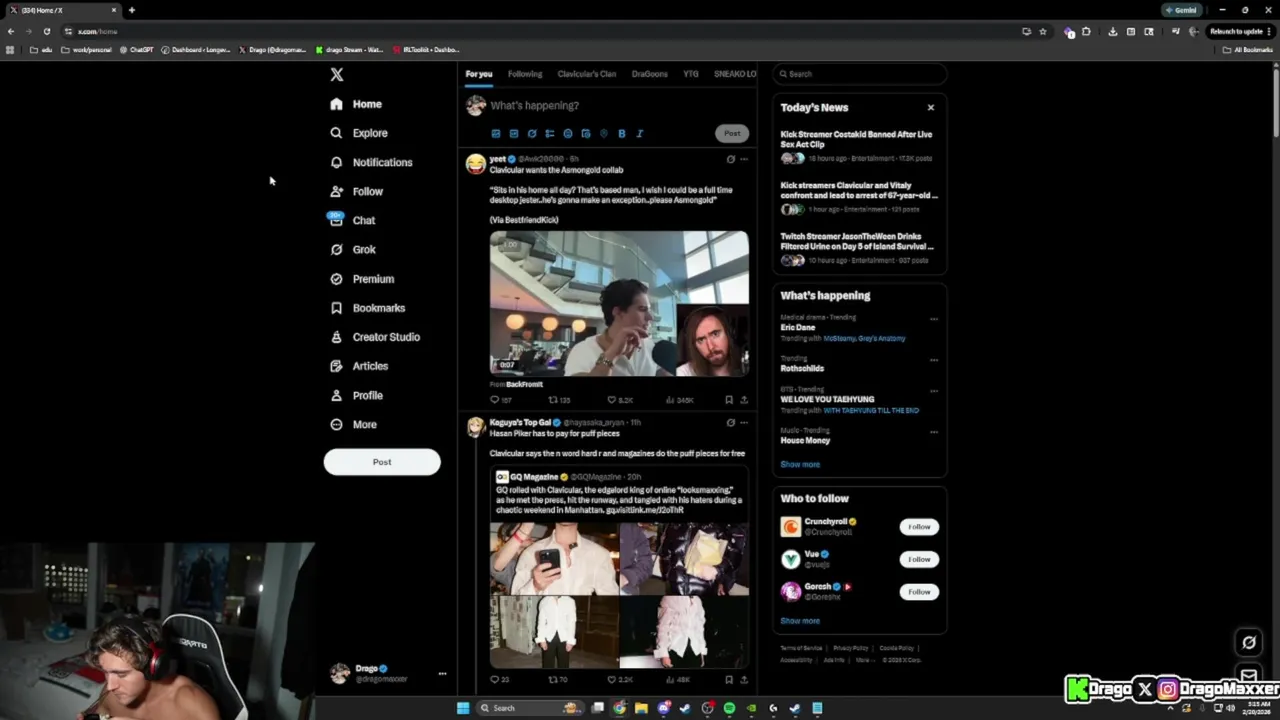The image size is (1280, 720).
Task: Apply italic formatting in the composer
Action: coord(639,133)
